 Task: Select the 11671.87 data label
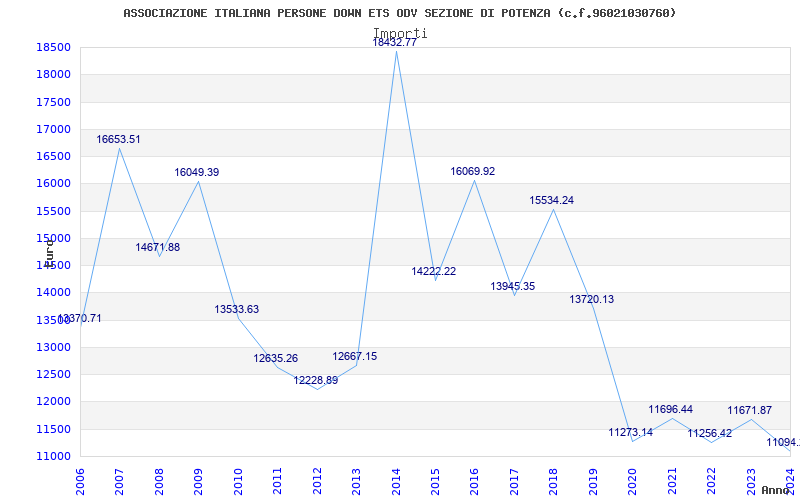click(x=749, y=411)
